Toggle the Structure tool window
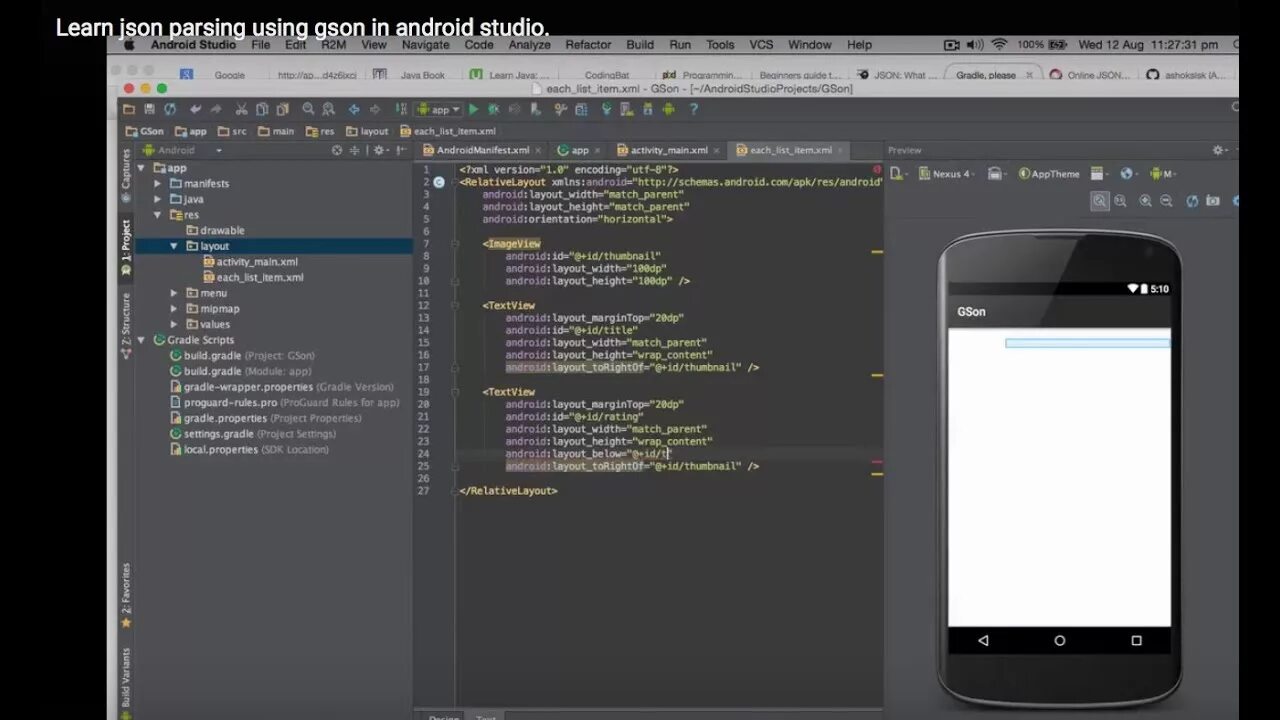Image resolution: width=1280 pixels, height=720 pixels. click(x=126, y=325)
